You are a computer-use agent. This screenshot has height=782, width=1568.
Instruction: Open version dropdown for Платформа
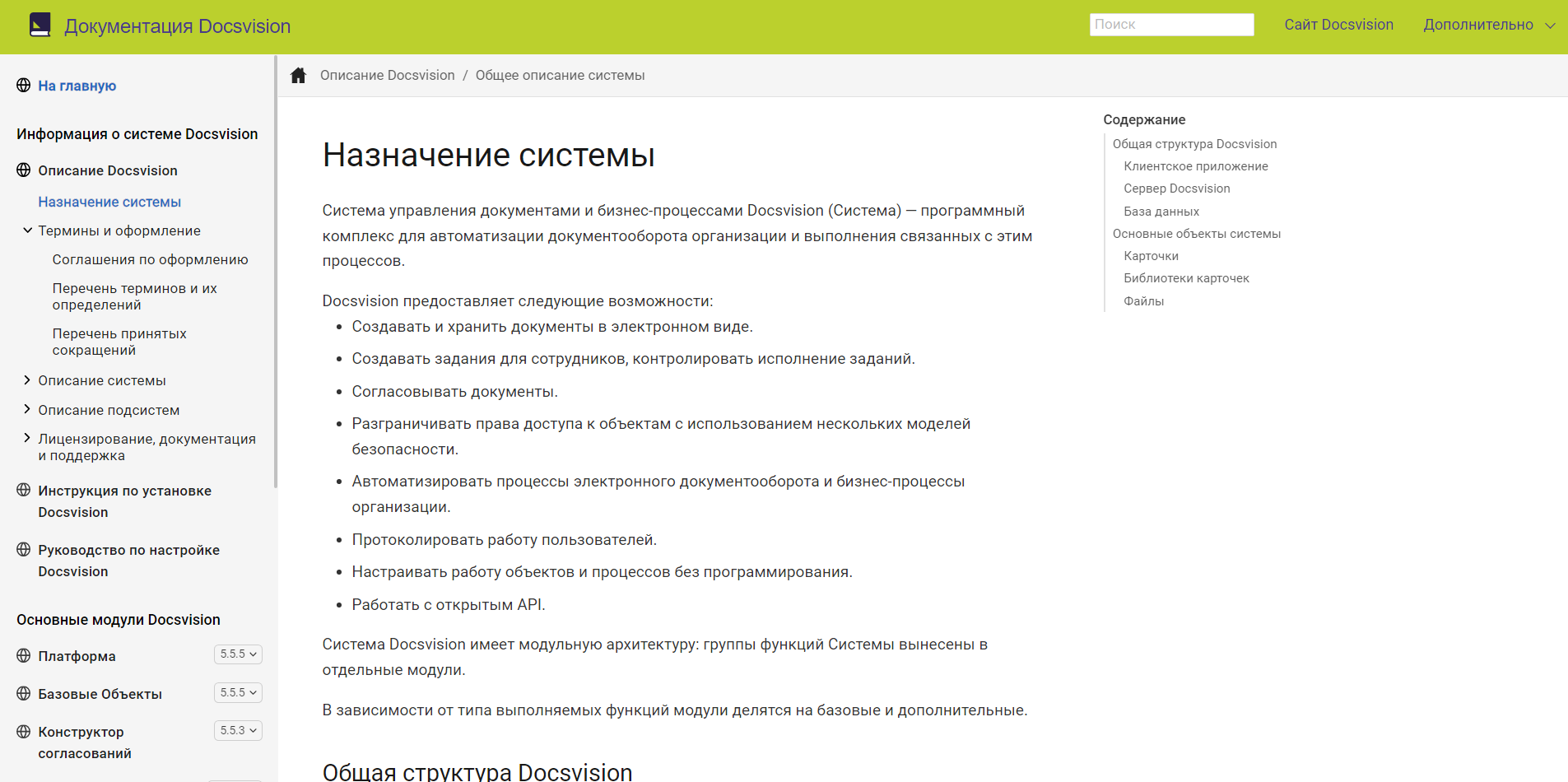[239, 654]
